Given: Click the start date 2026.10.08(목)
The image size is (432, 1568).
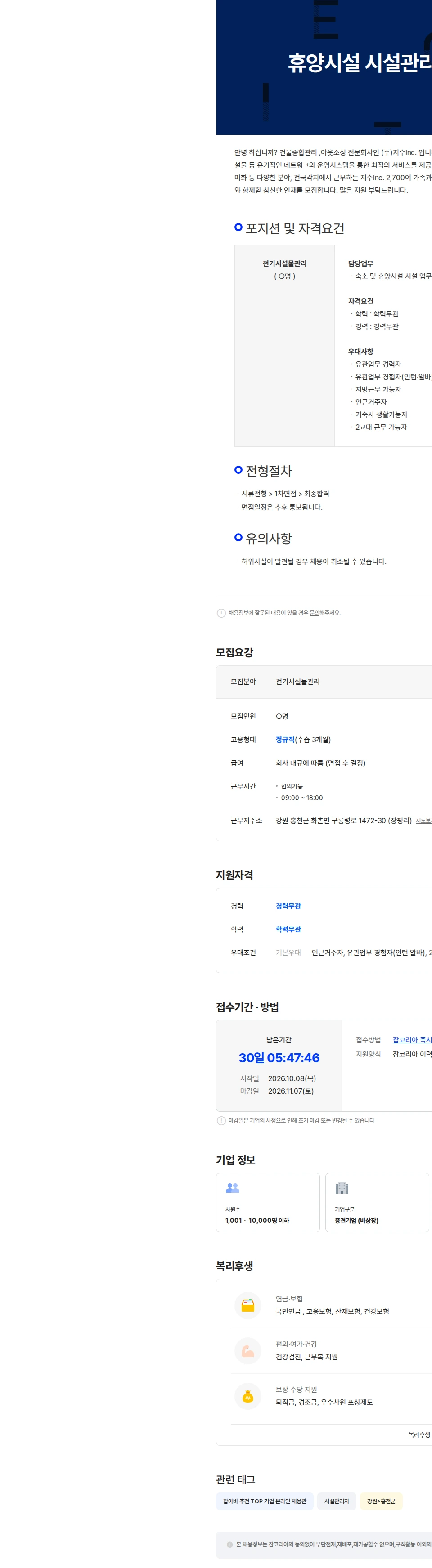Looking at the screenshot, I should click(292, 1078).
